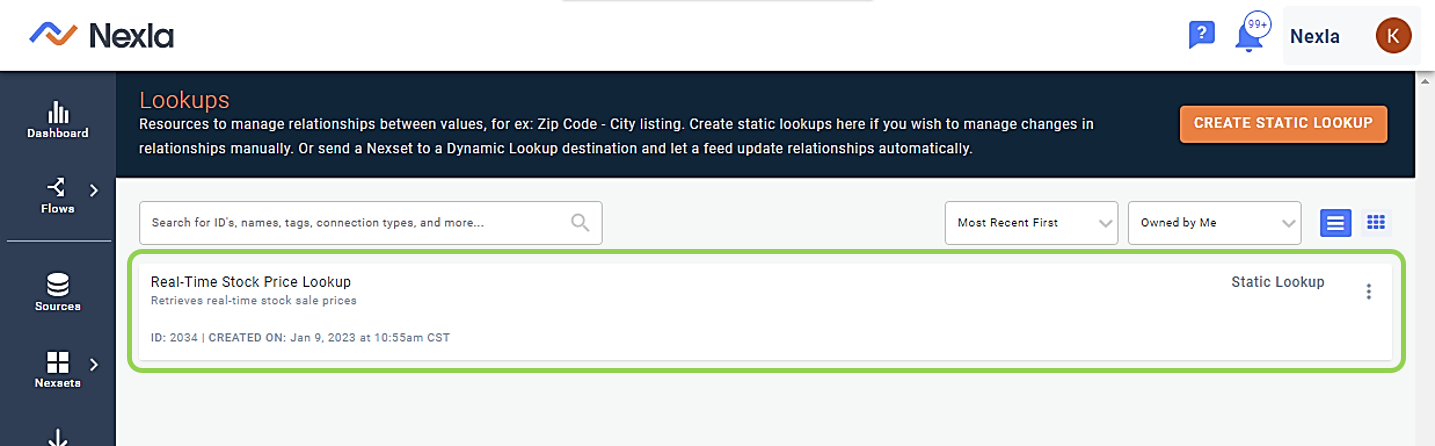Open notifications bell with 99+ badge
Viewport: 1435px width, 446px height.
(1251, 33)
